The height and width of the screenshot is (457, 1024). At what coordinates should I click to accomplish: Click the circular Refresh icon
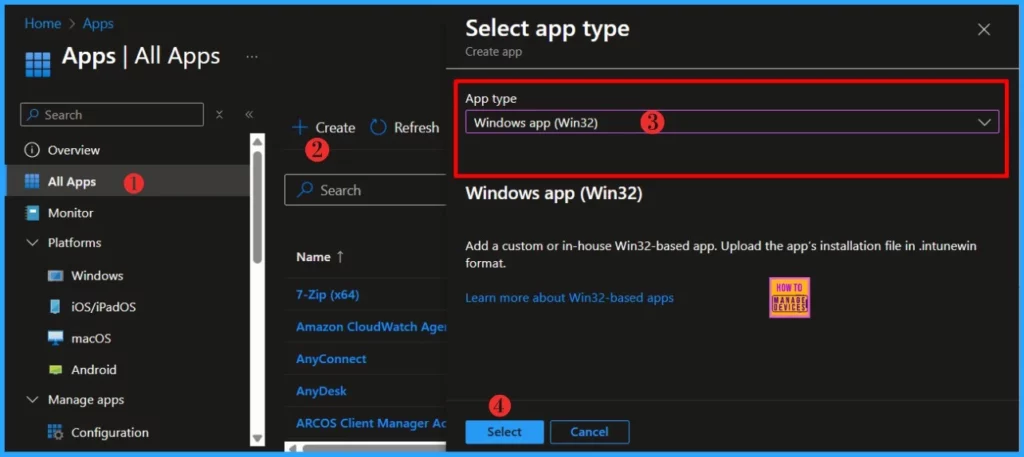[x=378, y=127]
